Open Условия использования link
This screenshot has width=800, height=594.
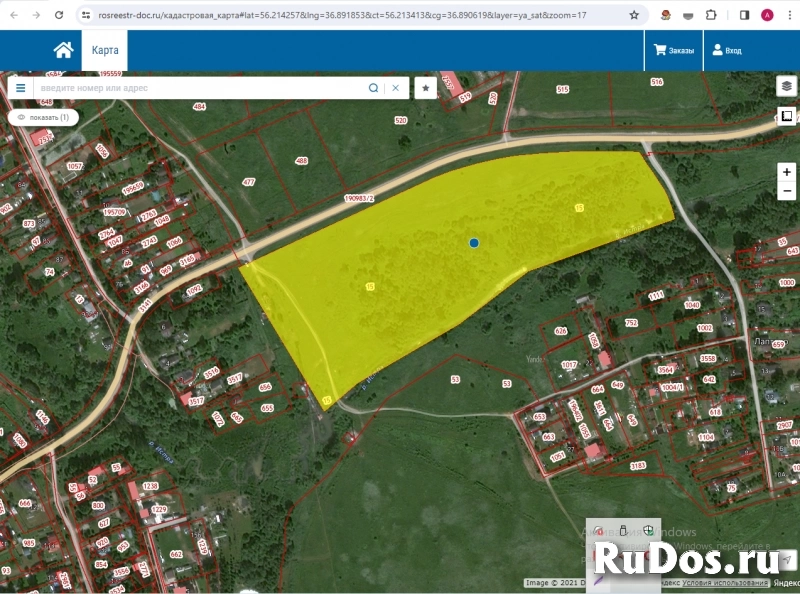(726, 583)
